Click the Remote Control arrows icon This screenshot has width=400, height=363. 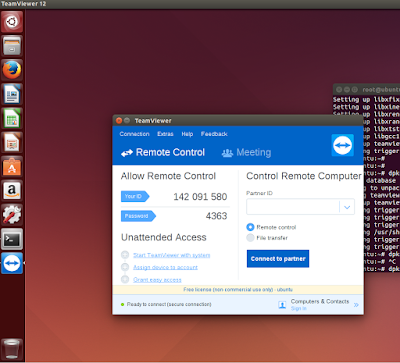point(127,153)
